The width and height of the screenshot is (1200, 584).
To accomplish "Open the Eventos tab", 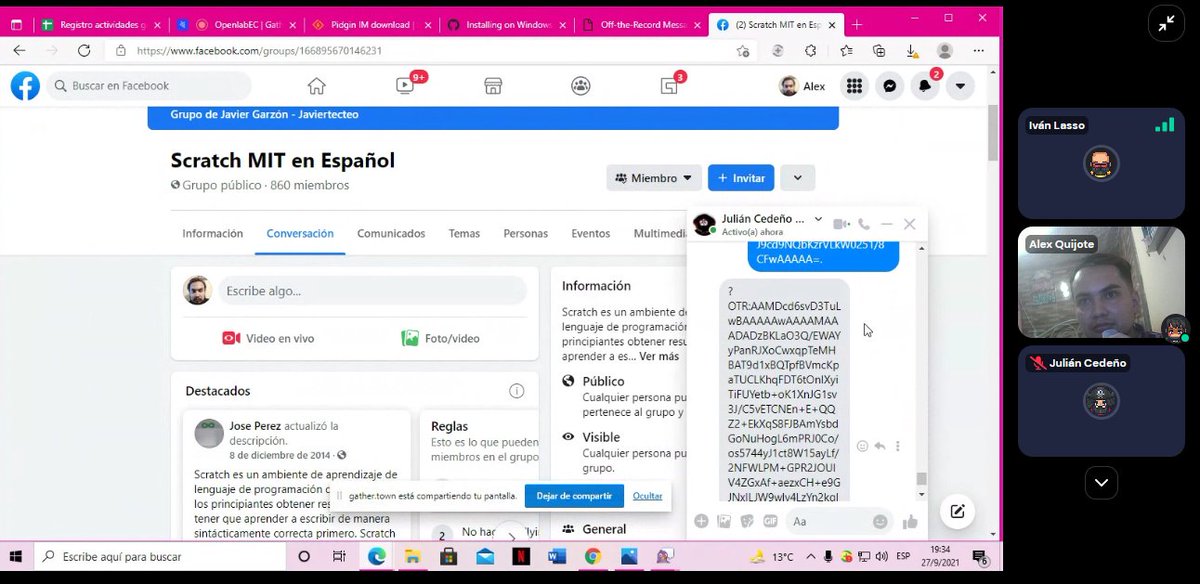I will click(x=591, y=233).
